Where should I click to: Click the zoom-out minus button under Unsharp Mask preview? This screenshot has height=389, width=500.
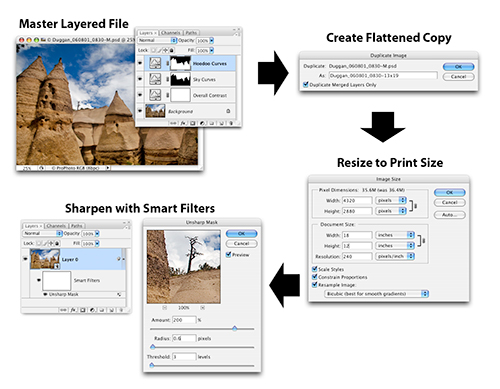pos(165,307)
